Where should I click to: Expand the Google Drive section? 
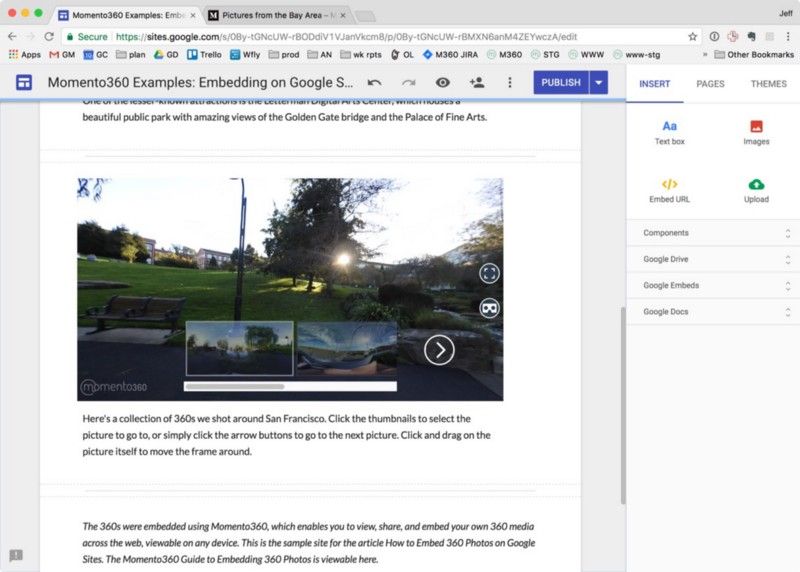(713, 259)
